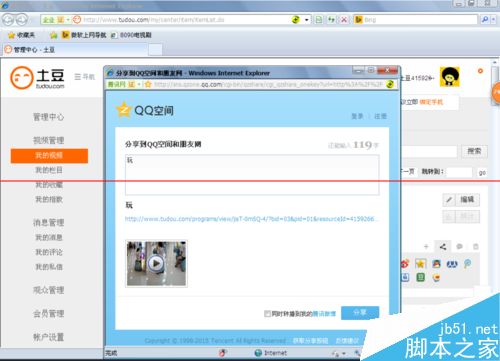Viewport: 500px width, 361px height.
Task: Click the refresh icon in main address bar
Action: click(x=296, y=20)
